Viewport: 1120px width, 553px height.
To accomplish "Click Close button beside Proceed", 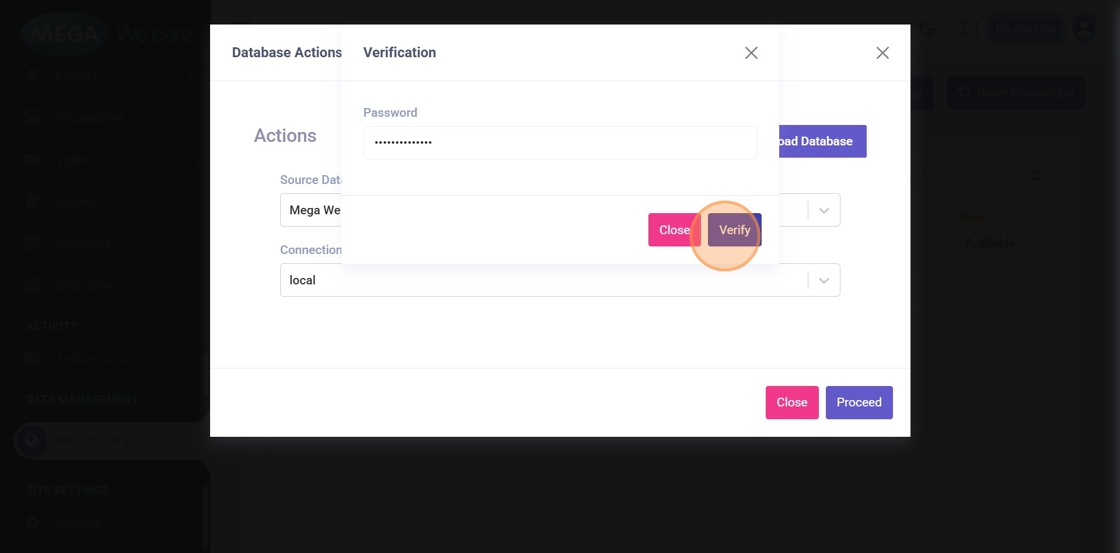I will click(x=791, y=402).
